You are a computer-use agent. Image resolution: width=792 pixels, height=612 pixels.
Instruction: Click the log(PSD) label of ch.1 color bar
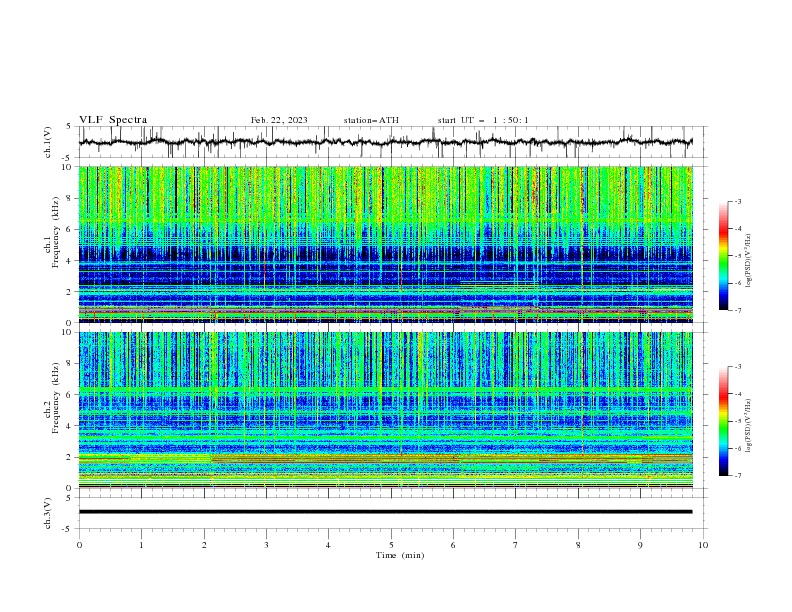pyautogui.click(x=749, y=261)
